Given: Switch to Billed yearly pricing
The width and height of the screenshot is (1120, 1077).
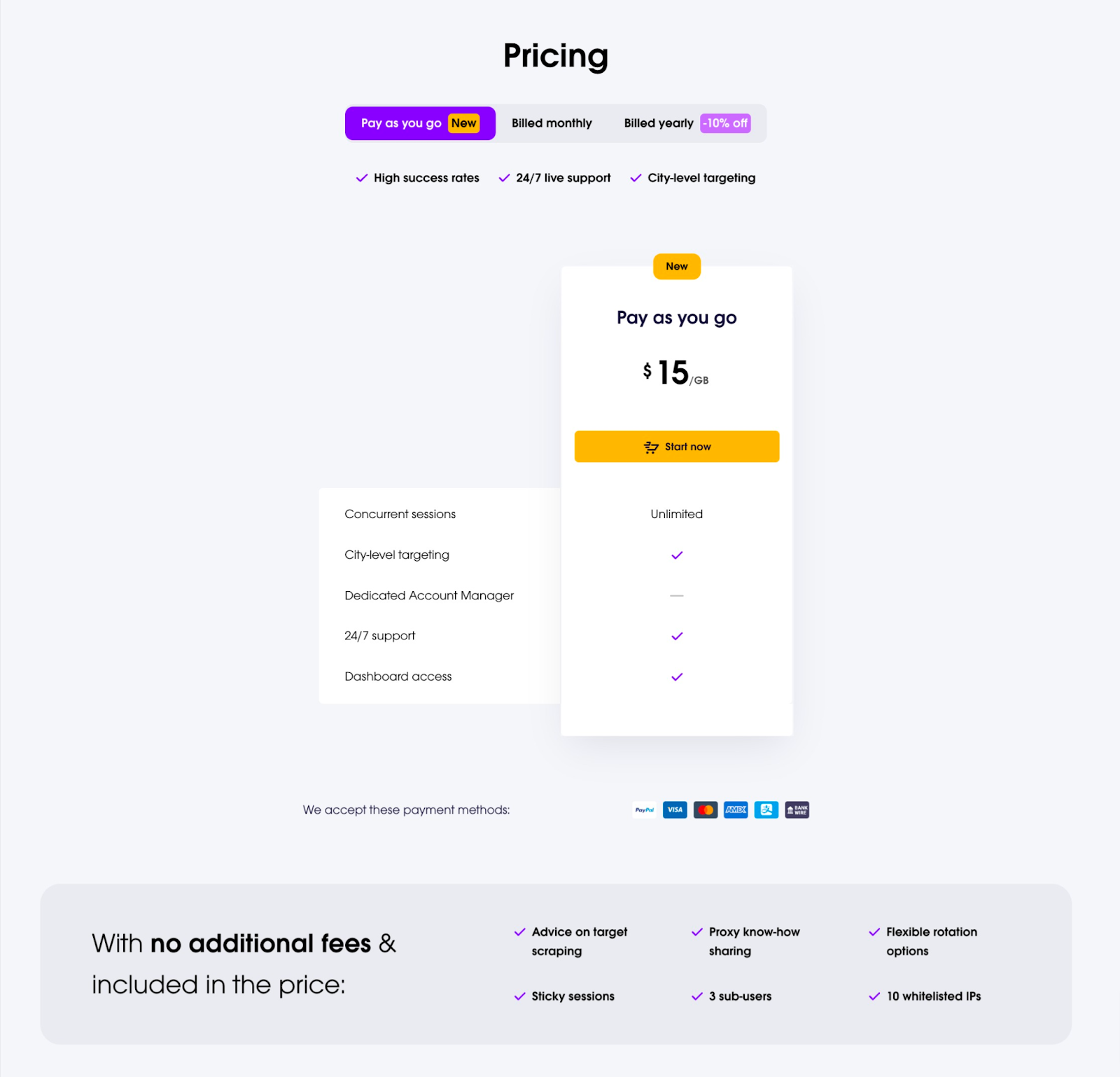Looking at the screenshot, I should tap(658, 123).
